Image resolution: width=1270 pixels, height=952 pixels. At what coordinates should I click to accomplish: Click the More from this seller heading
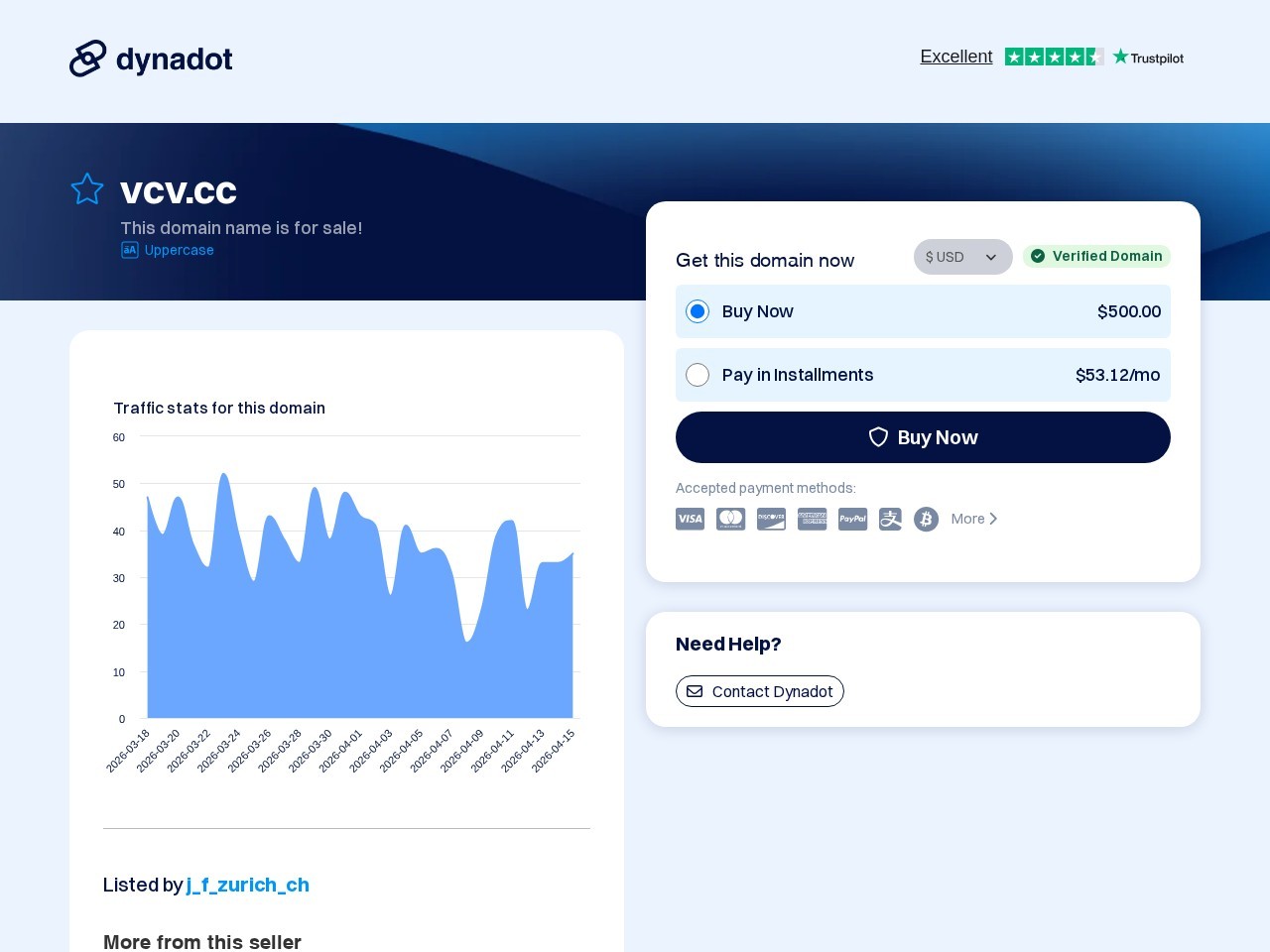[202, 941]
